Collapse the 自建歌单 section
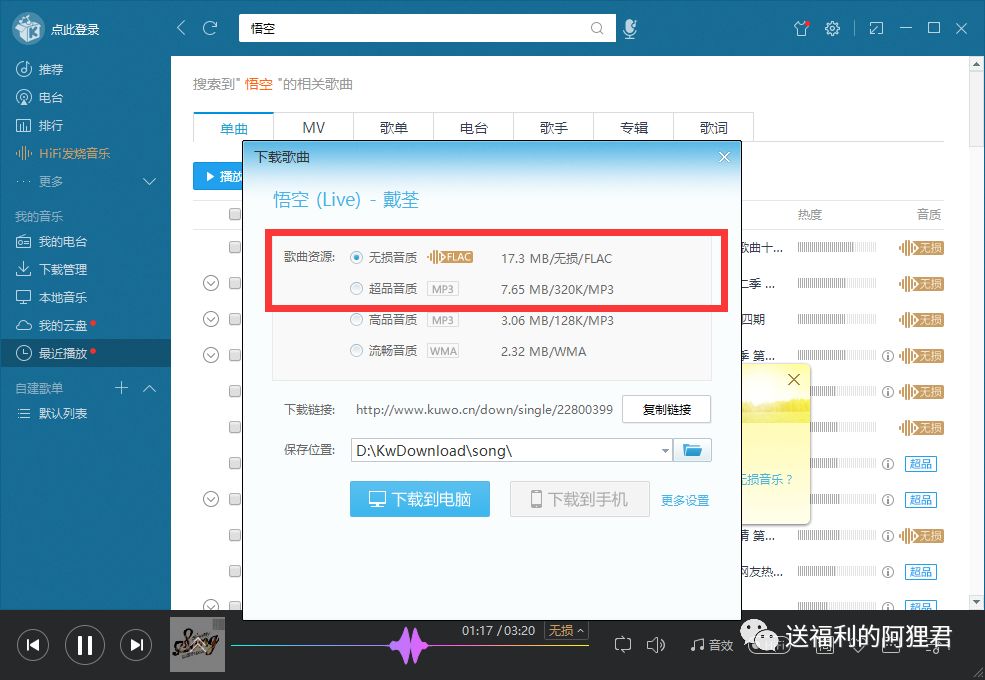Viewport: 985px width, 680px height. tap(150, 388)
